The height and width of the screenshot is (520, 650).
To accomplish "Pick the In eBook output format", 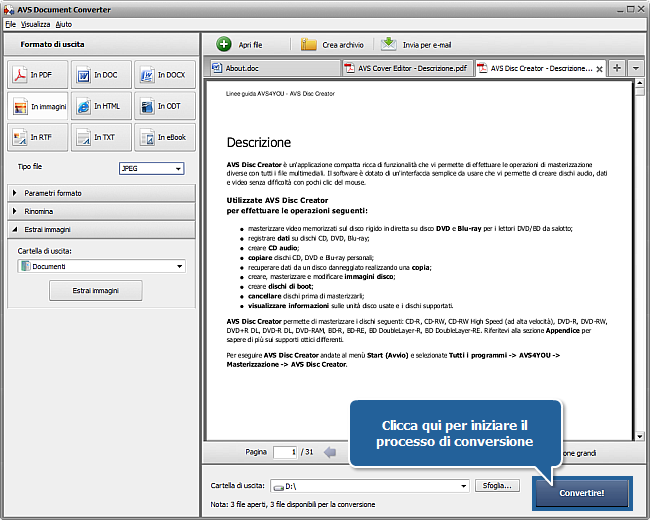I will 165,137.
